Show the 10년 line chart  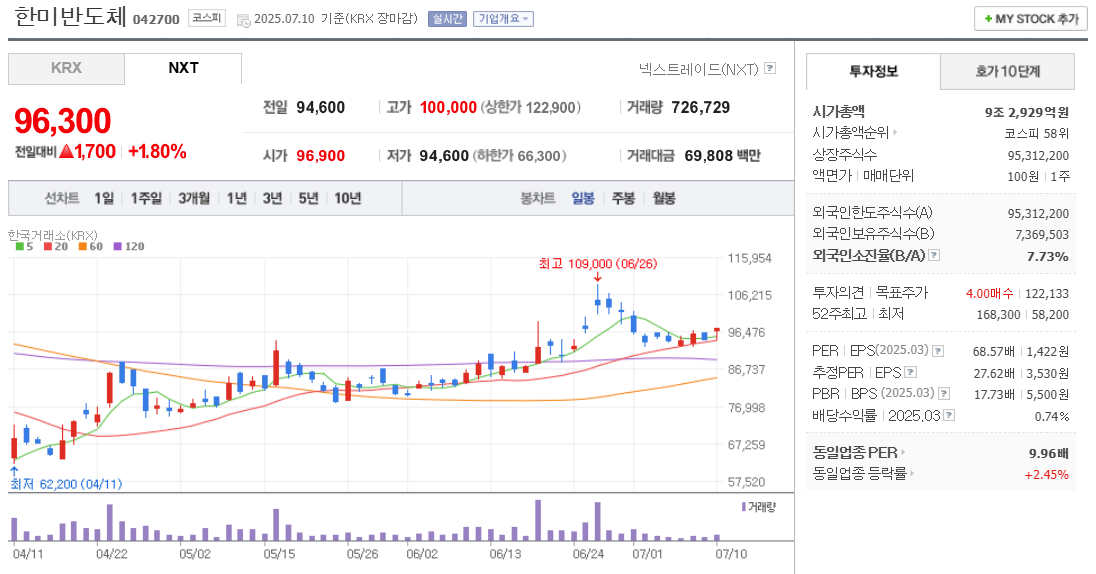(347, 199)
